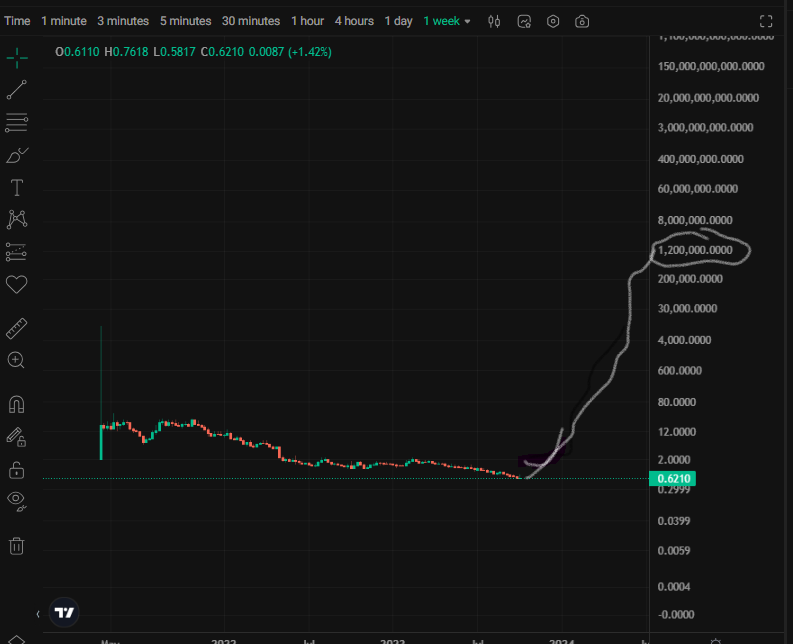
Task: Collapse the drawing toolbar arrow
Action: (38, 614)
